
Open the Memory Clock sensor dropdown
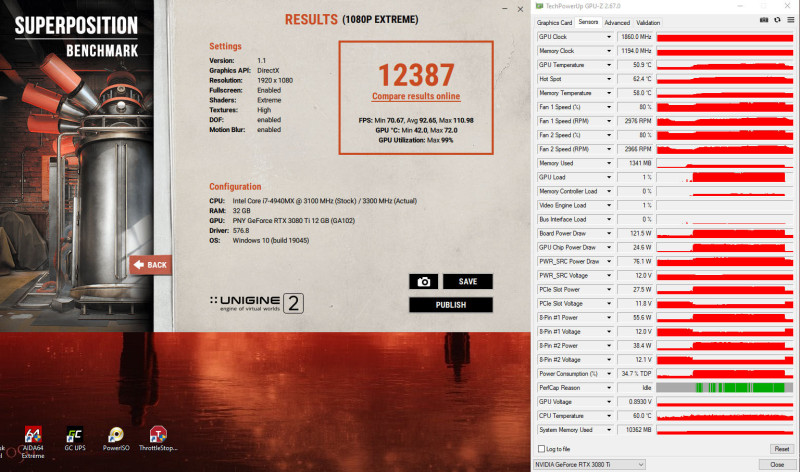click(x=609, y=51)
